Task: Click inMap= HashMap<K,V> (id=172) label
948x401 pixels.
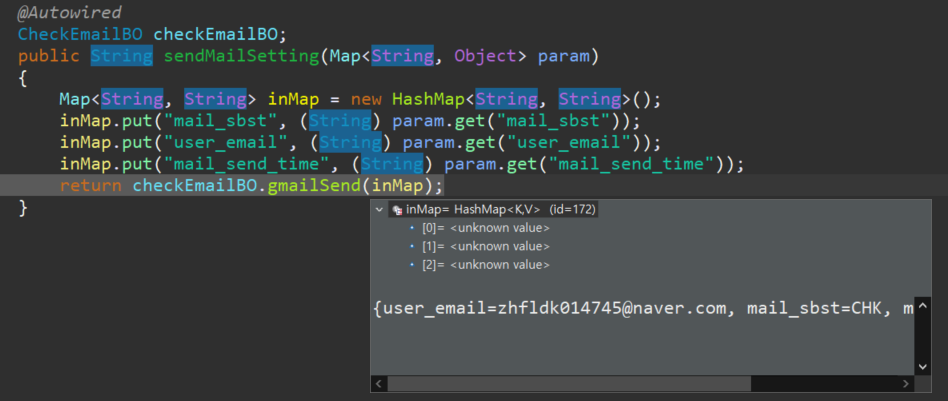Action: pyautogui.click(x=501, y=209)
